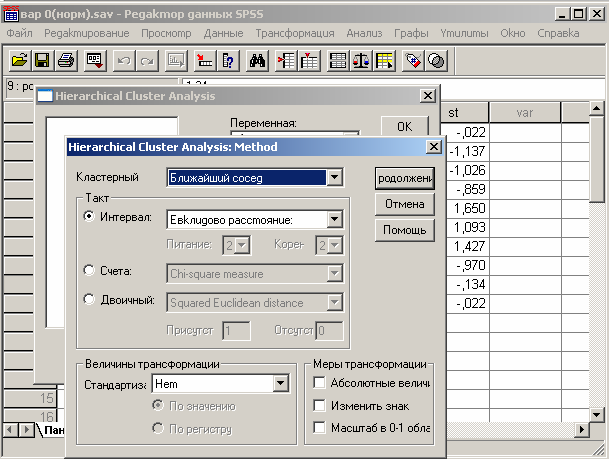Open the Данные menu
609x459 pixels.
pyautogui.click(x=223, y=33)
